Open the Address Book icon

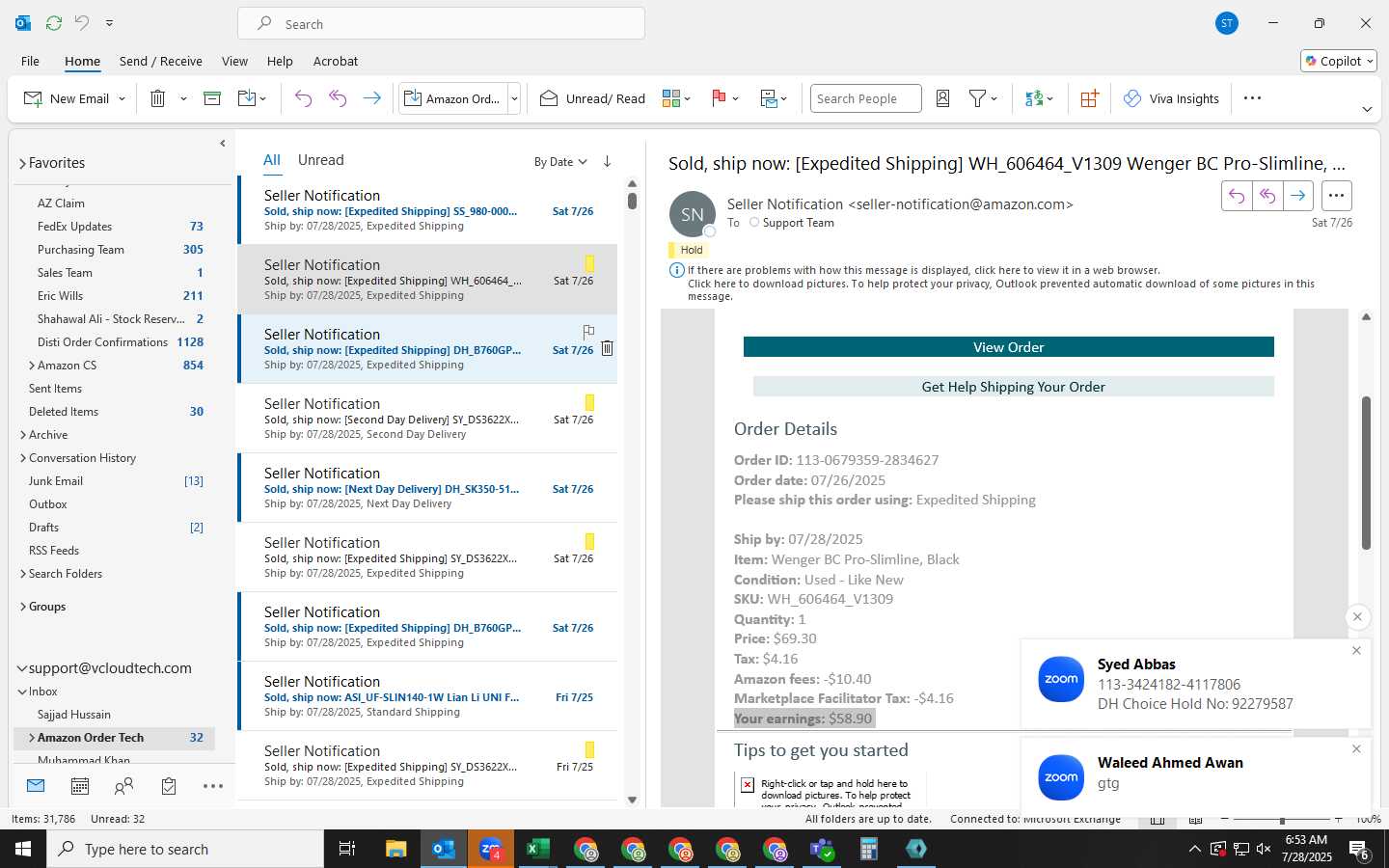943,98
